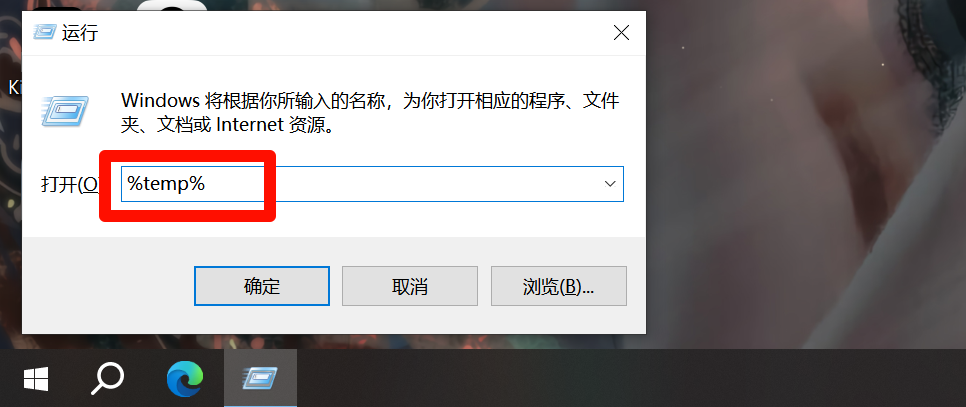The image size is (966, 407).
Task: Click the Windows description text in dialog
Action: (370, 113)
